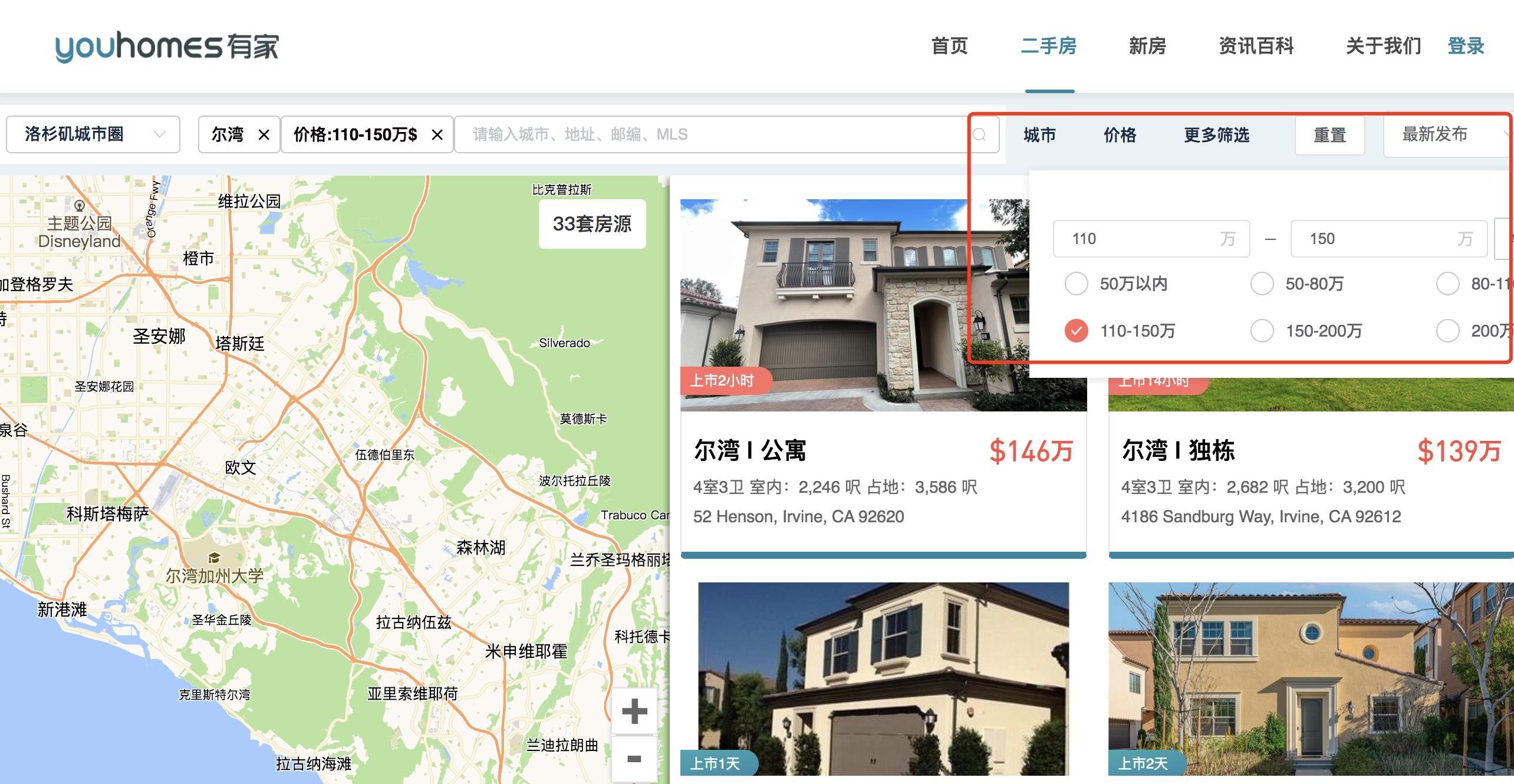1514x784 pixels.
Task: Open the 洛杉矶城市圈 region dropdown
Action: (x=93, y=134)
